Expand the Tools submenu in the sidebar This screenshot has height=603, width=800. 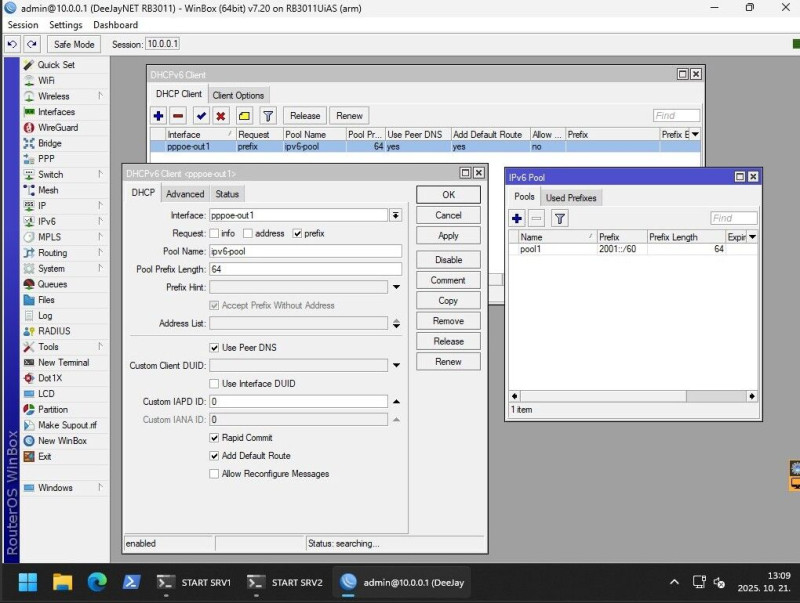pos(100,346)
